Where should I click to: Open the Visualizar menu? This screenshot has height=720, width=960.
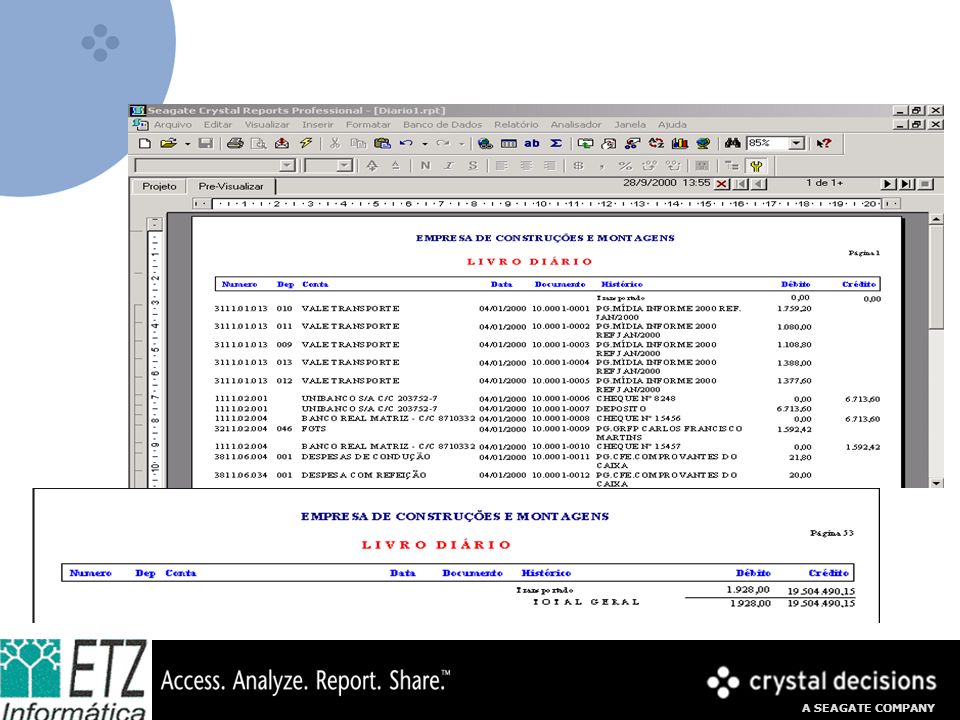(x=267, y=124)
